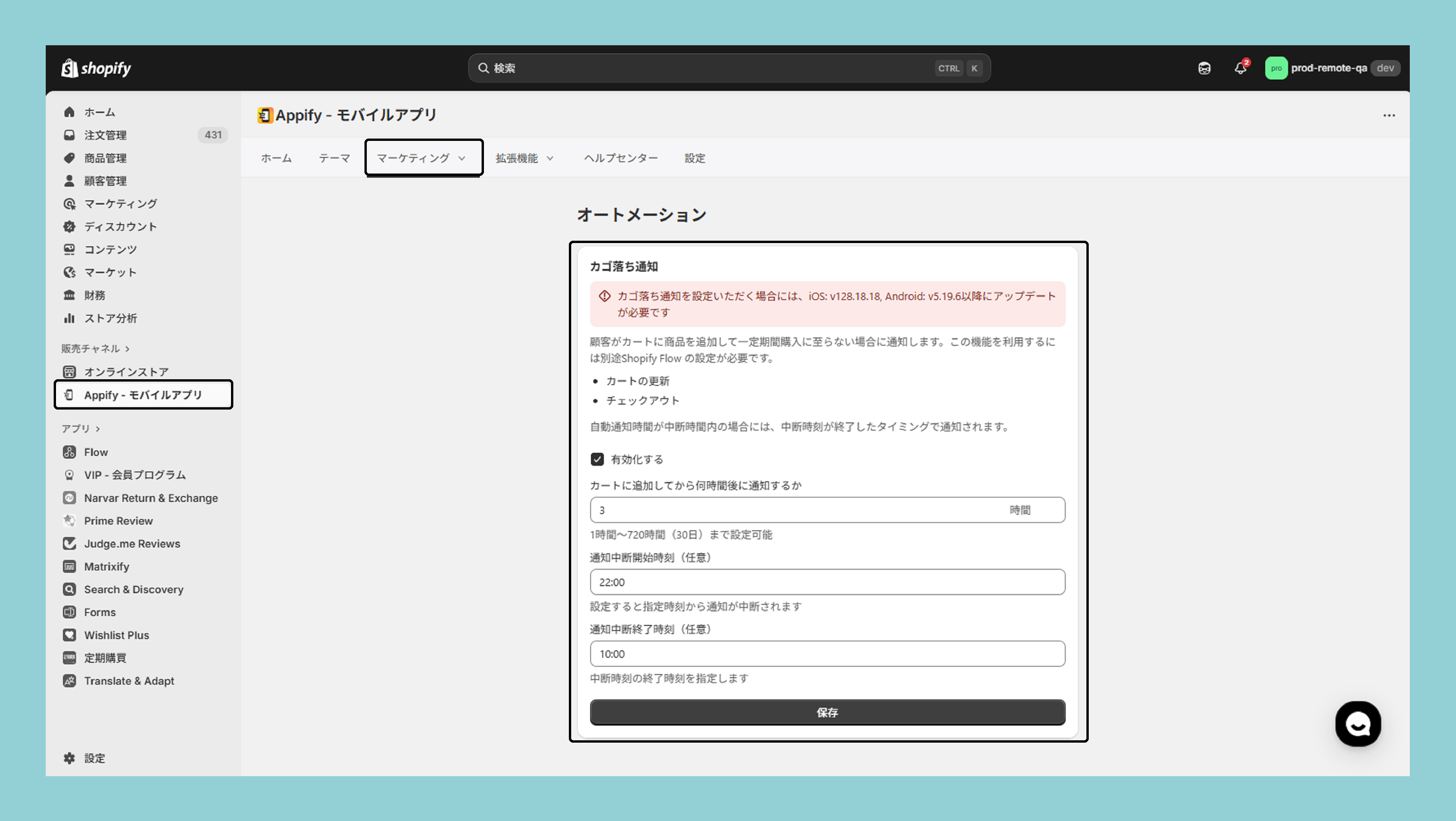
Task: Open Flow app in sidebar
Action: click(x=96, y=452)
